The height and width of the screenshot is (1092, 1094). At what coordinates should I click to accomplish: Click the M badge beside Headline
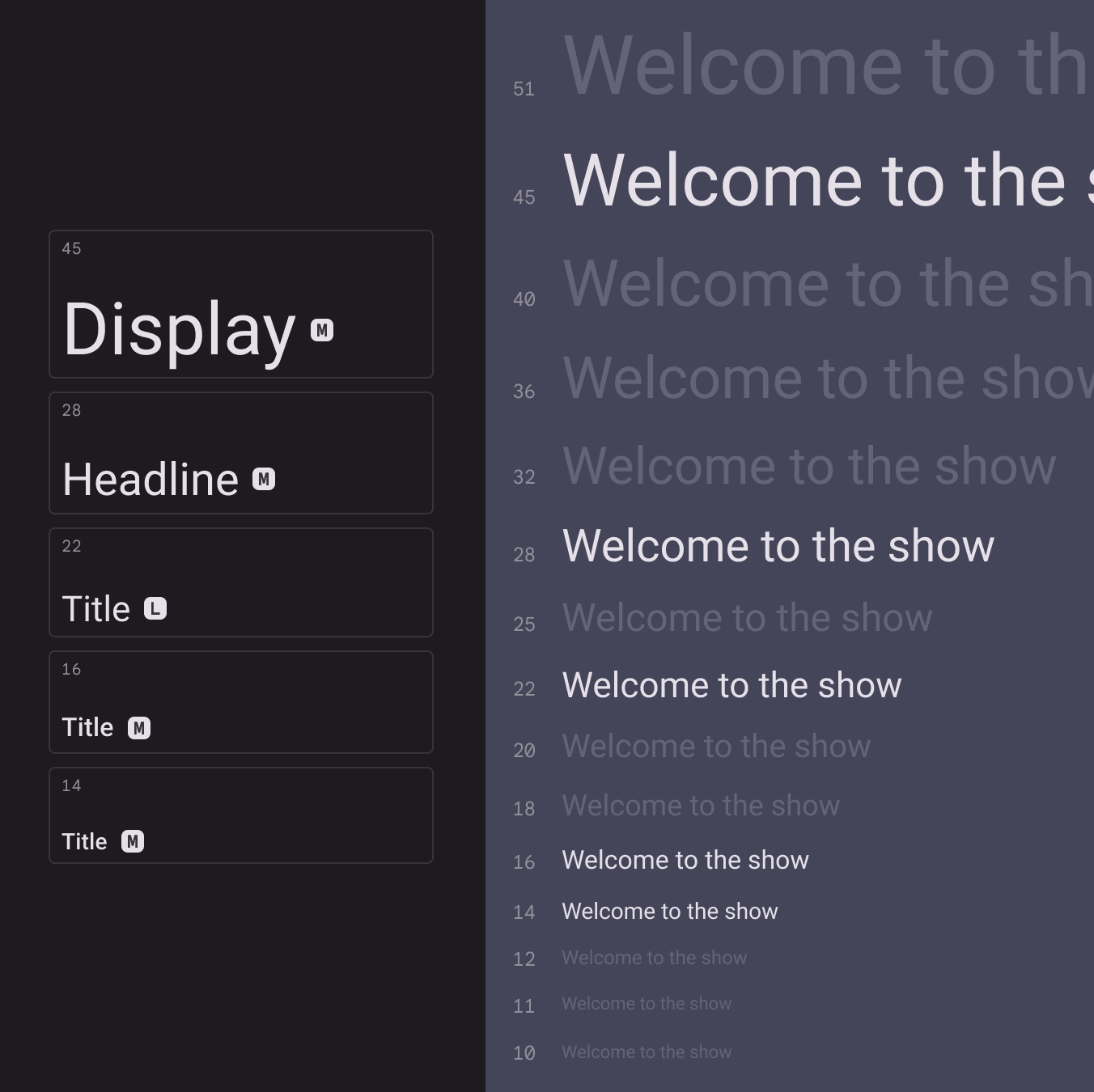click(264, 480)
